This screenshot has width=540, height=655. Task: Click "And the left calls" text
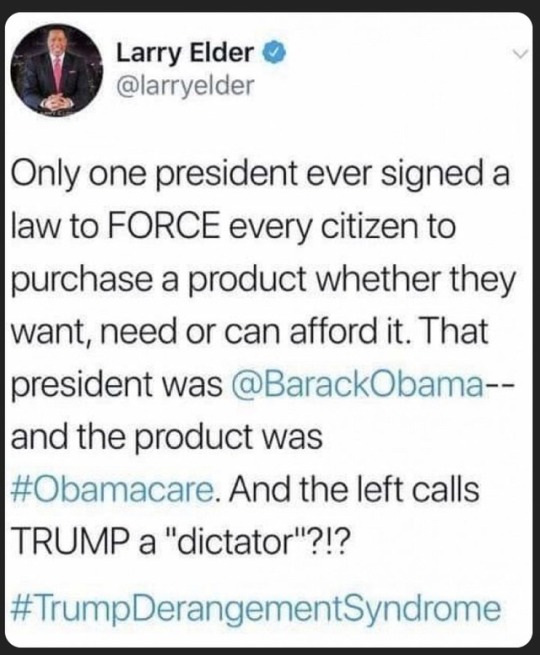353,489
